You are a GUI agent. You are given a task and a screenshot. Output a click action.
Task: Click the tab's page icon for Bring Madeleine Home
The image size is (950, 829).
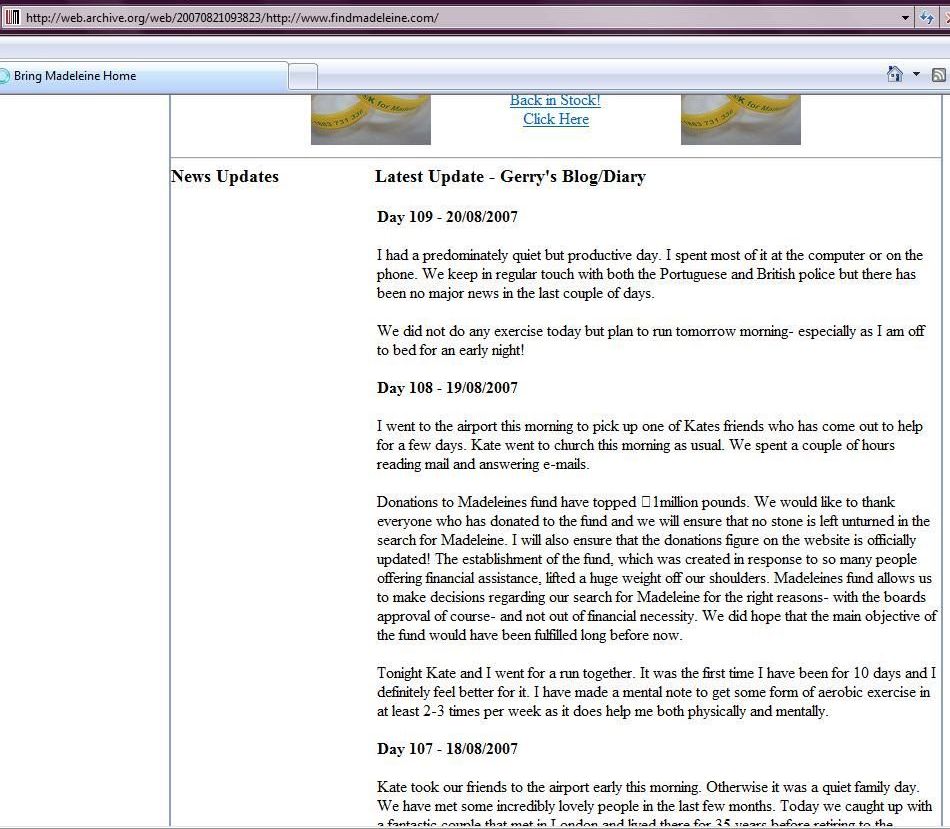pyautogui.click(x=5, y=76)
